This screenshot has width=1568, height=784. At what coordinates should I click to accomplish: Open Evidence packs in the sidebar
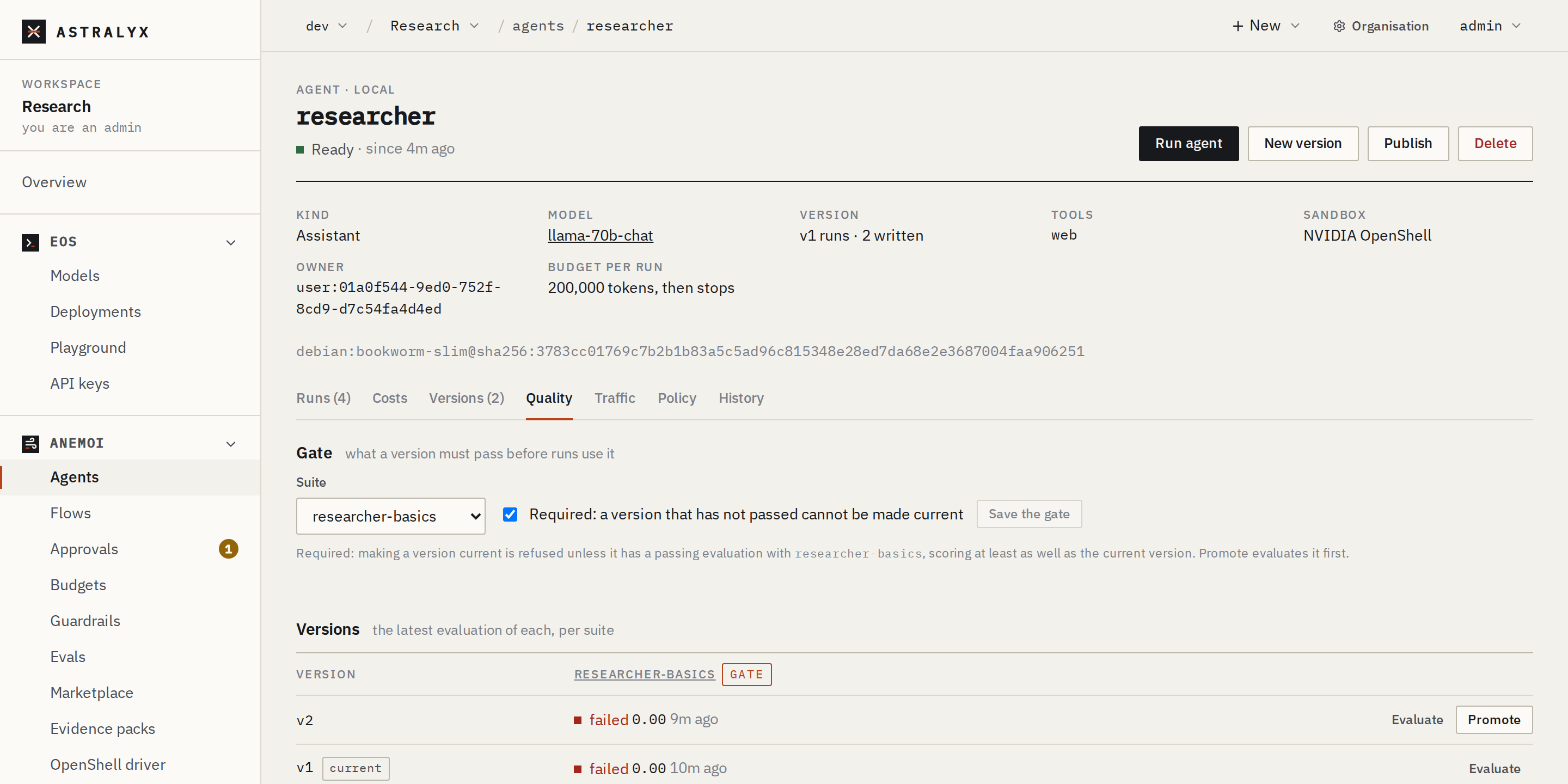pos(103,728)
